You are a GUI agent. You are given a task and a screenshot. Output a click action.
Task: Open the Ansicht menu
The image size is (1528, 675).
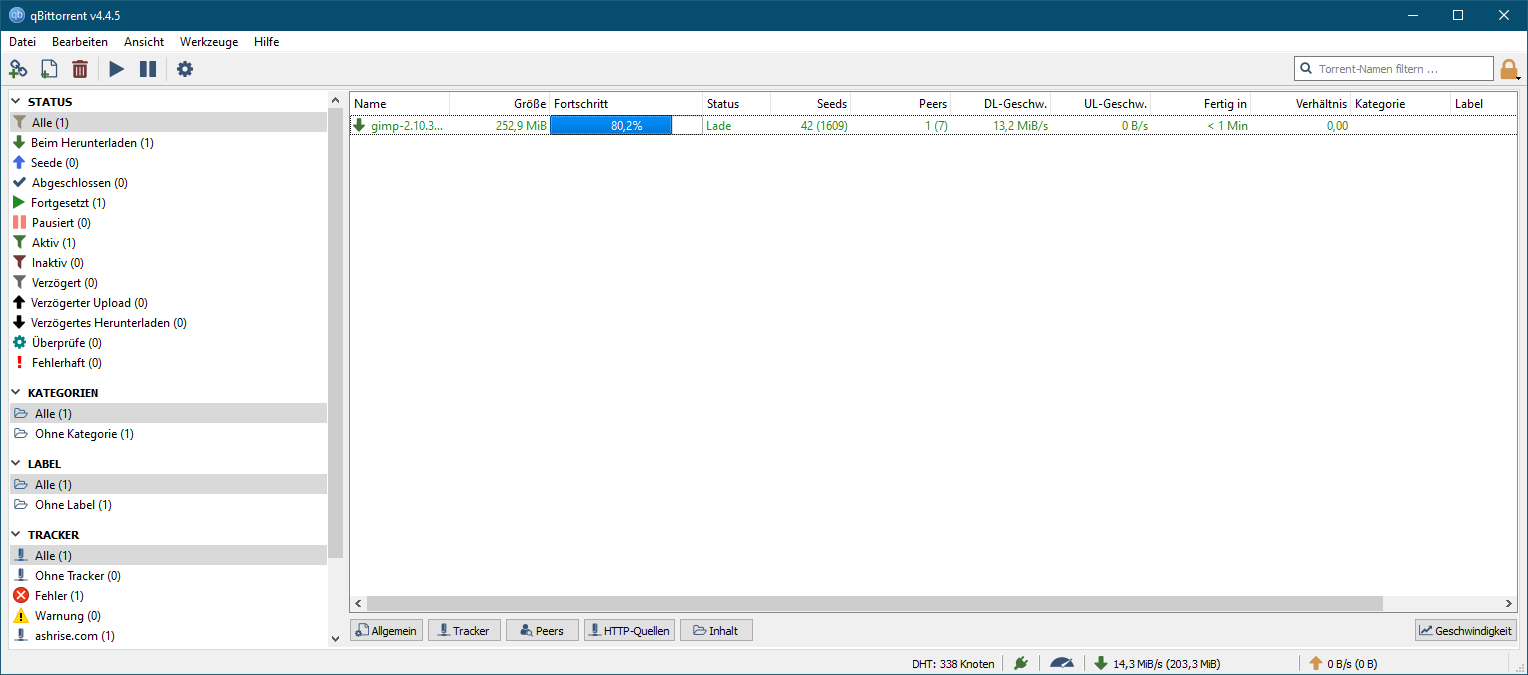coord(144,42)
